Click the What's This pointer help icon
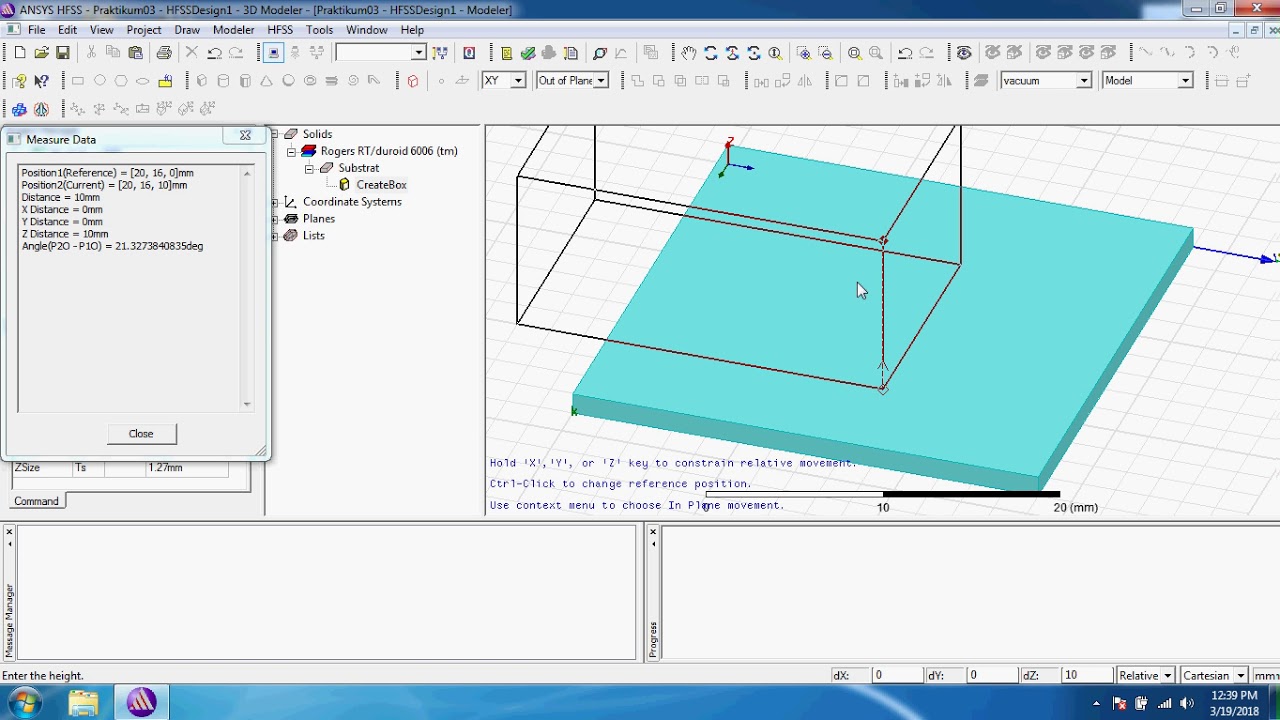Screen dimensions: 1280x720 tap(41, 81)
